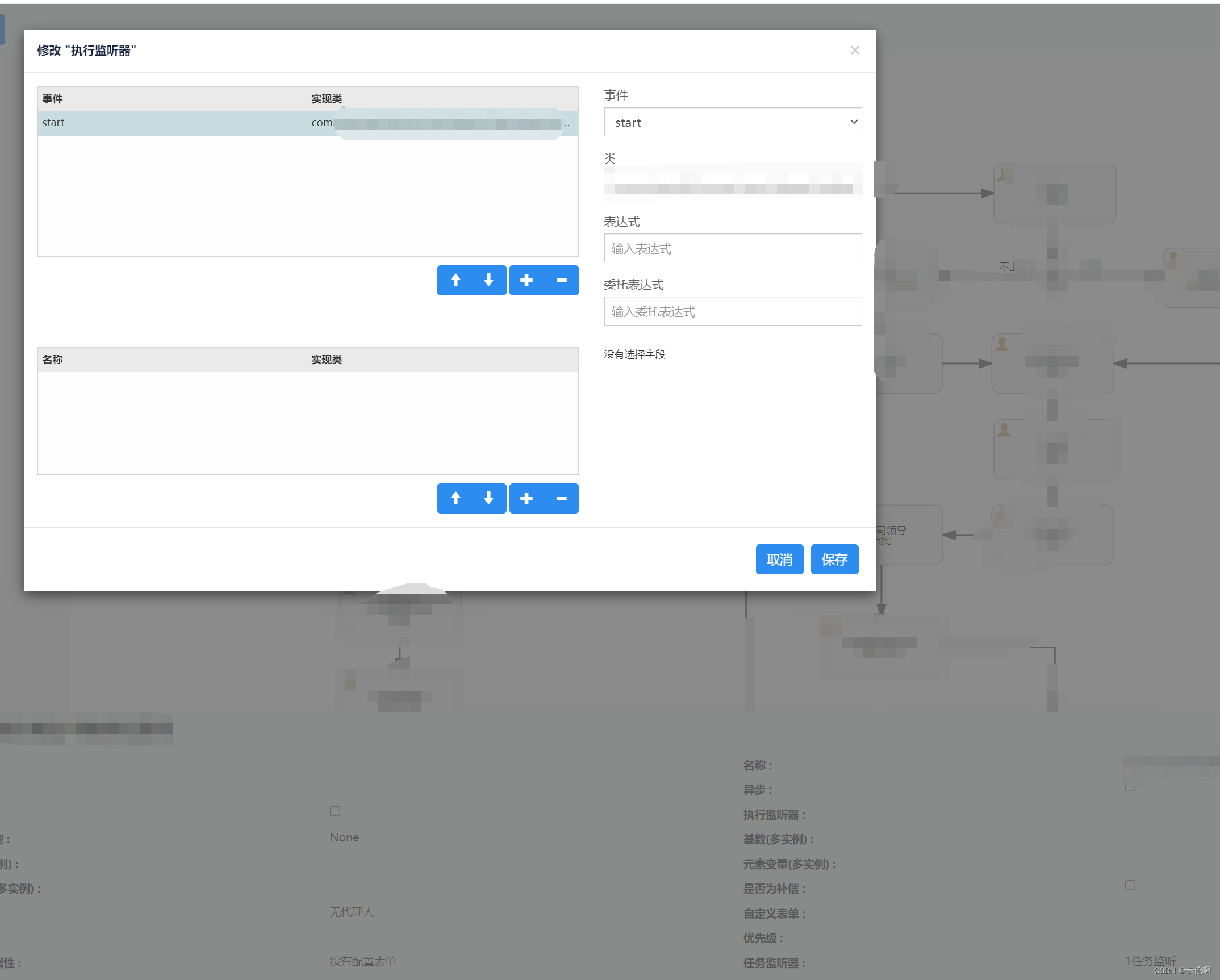Click the 委托表达式 delegate expression field
This screenshot has width=1220, height=980.
[732, 311]
